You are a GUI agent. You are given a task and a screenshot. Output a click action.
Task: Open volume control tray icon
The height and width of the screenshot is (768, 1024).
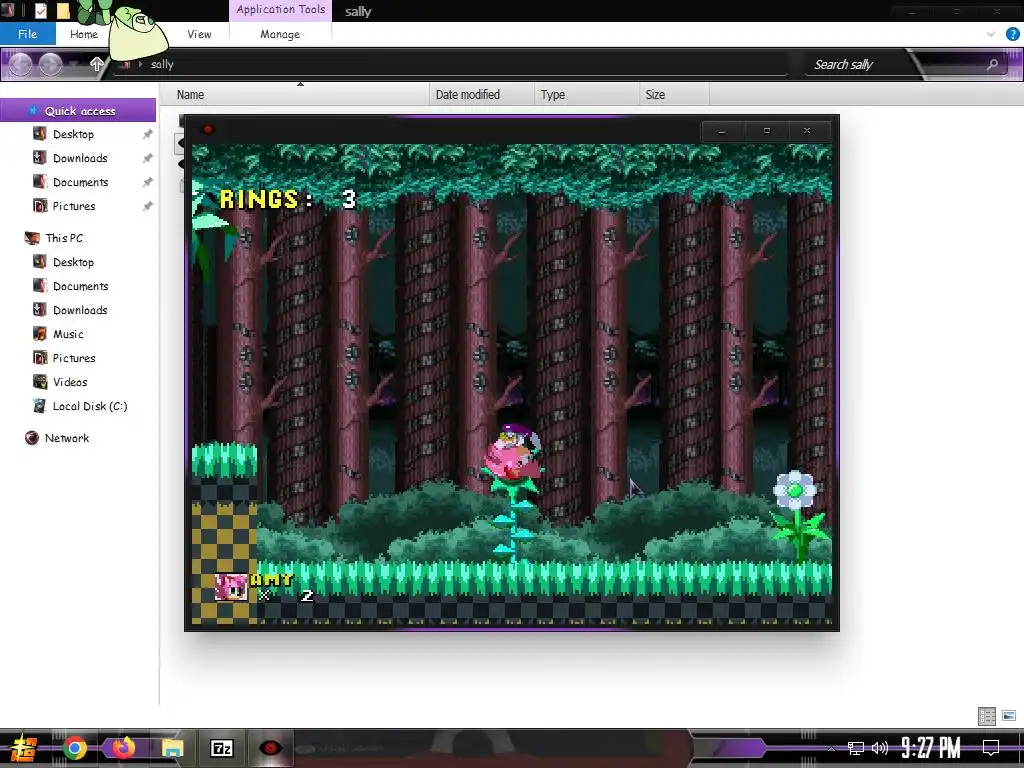coord(880,748)
